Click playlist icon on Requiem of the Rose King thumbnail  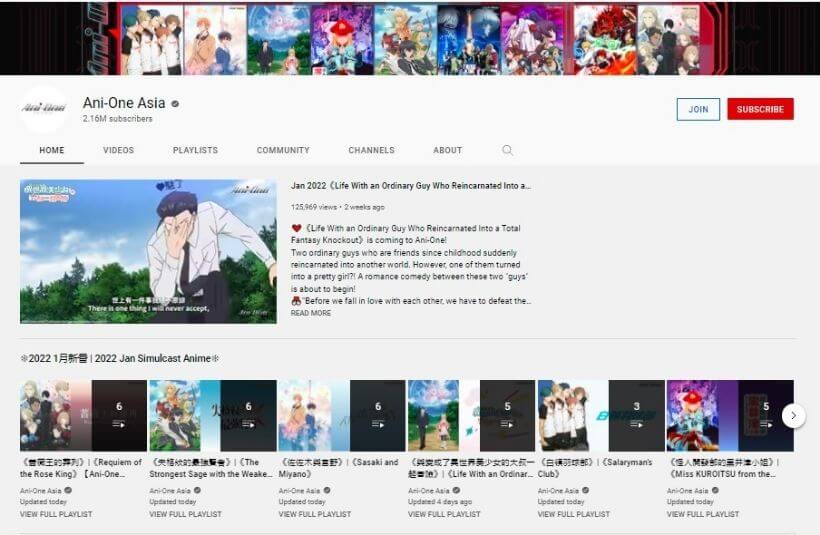tap(119, 424)
